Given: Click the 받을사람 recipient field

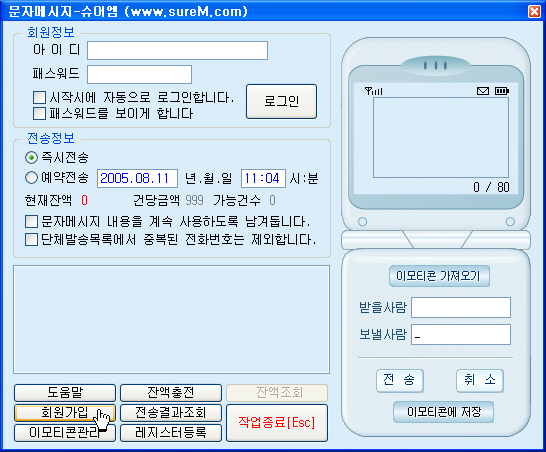Looking at the screenshot, I should pyautogui.click(x=461, y=307).
